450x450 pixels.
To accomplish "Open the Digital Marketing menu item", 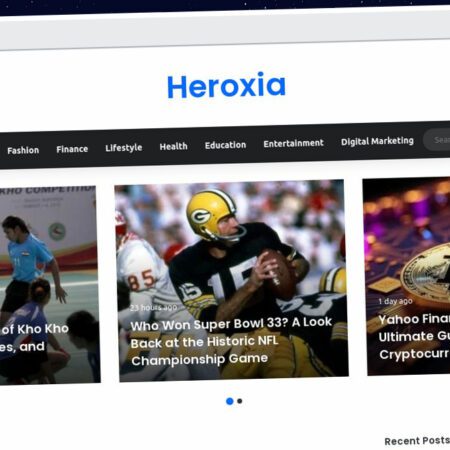I will pyautogui.click(x=377, y=141).
